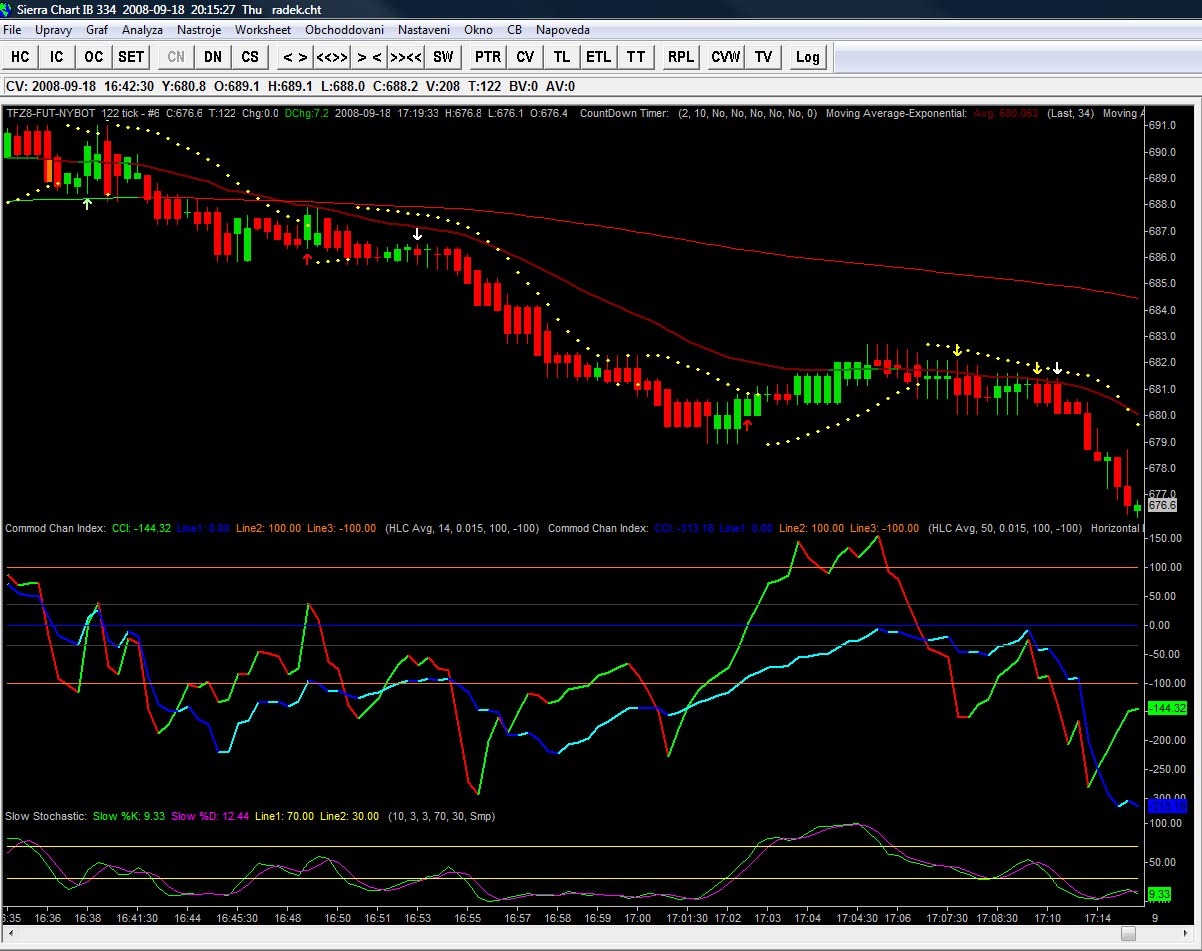
Task: Activate the CV chart values tool
Action: 525,57
